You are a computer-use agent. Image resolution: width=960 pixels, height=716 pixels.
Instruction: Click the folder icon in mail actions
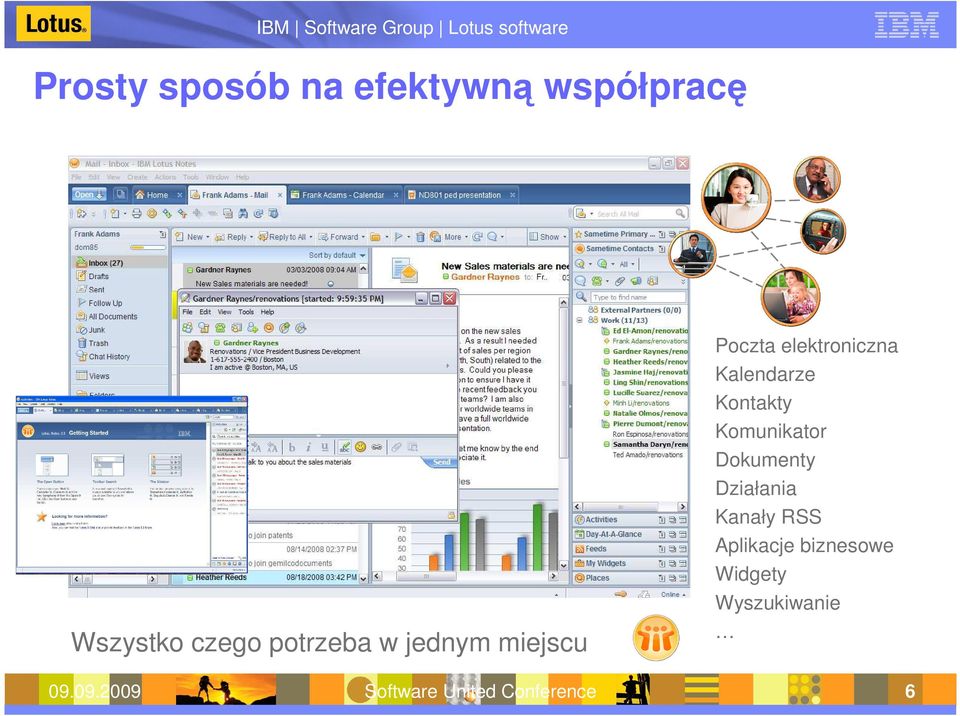tap(375, 237)
